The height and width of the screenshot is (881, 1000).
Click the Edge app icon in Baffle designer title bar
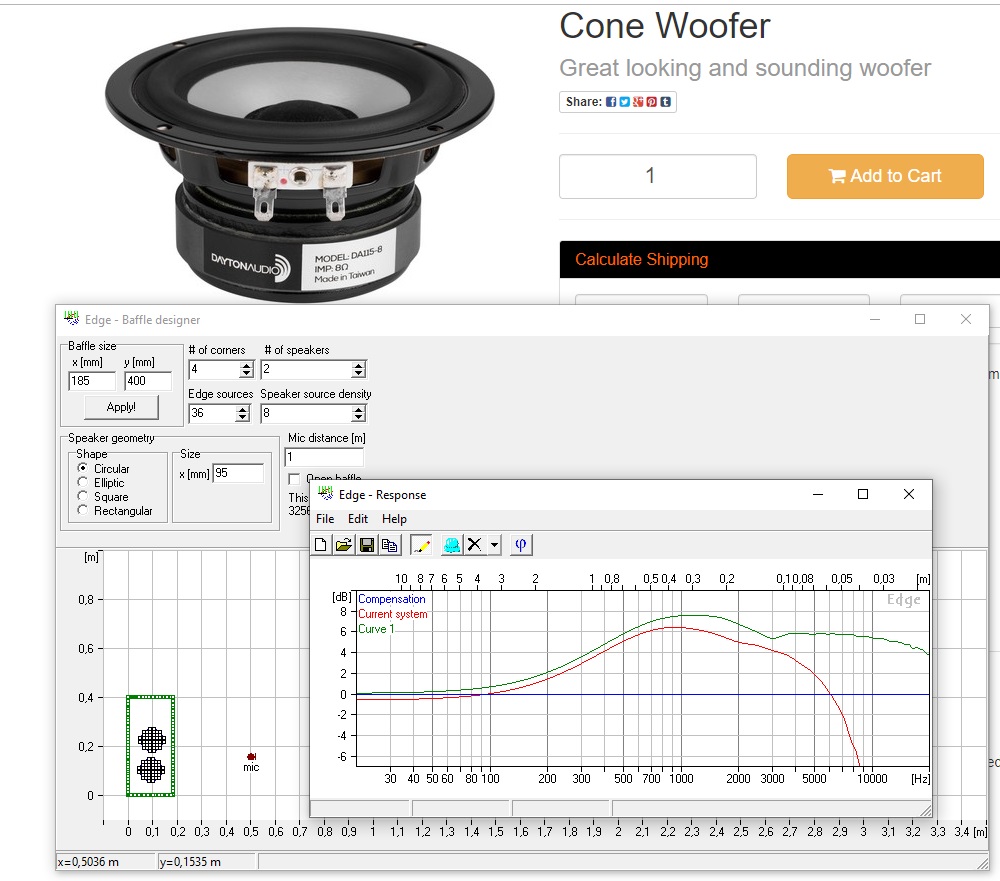coord(71,318)
